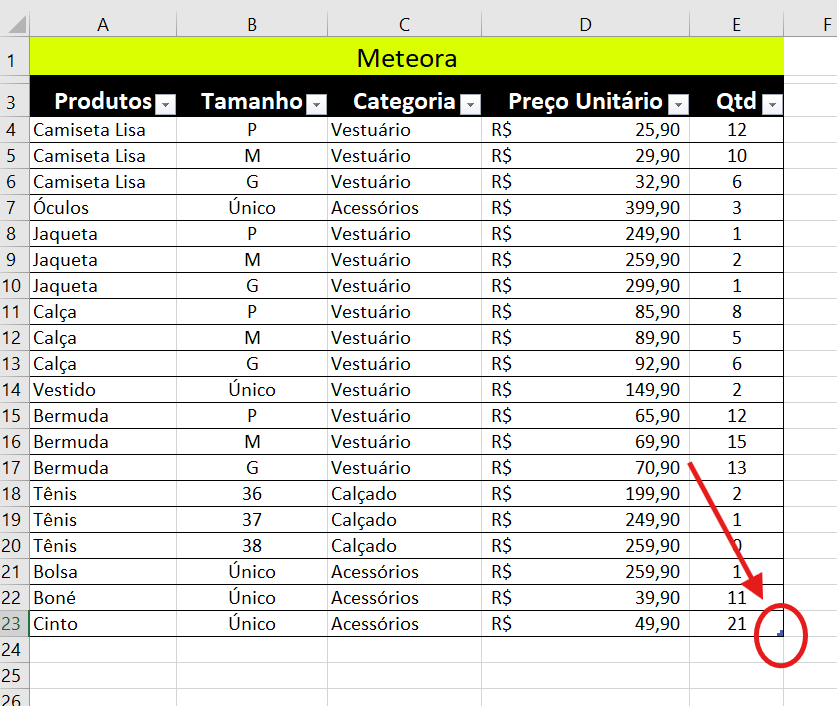Click the Produtos header cell text

[x=103, y=101]
